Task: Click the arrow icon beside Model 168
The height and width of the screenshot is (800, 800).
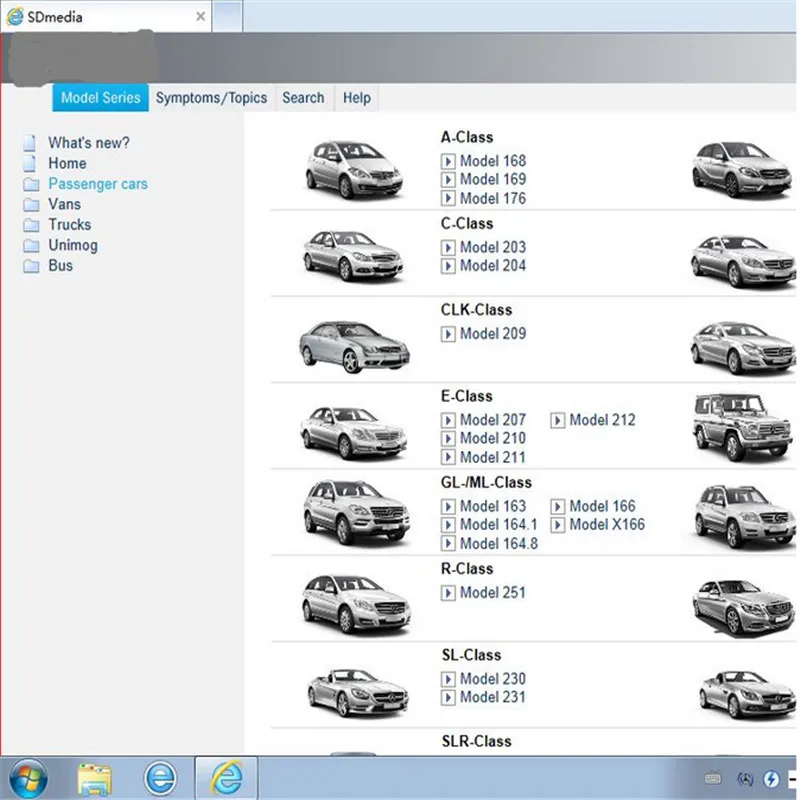Action: [x=447, y=161]
